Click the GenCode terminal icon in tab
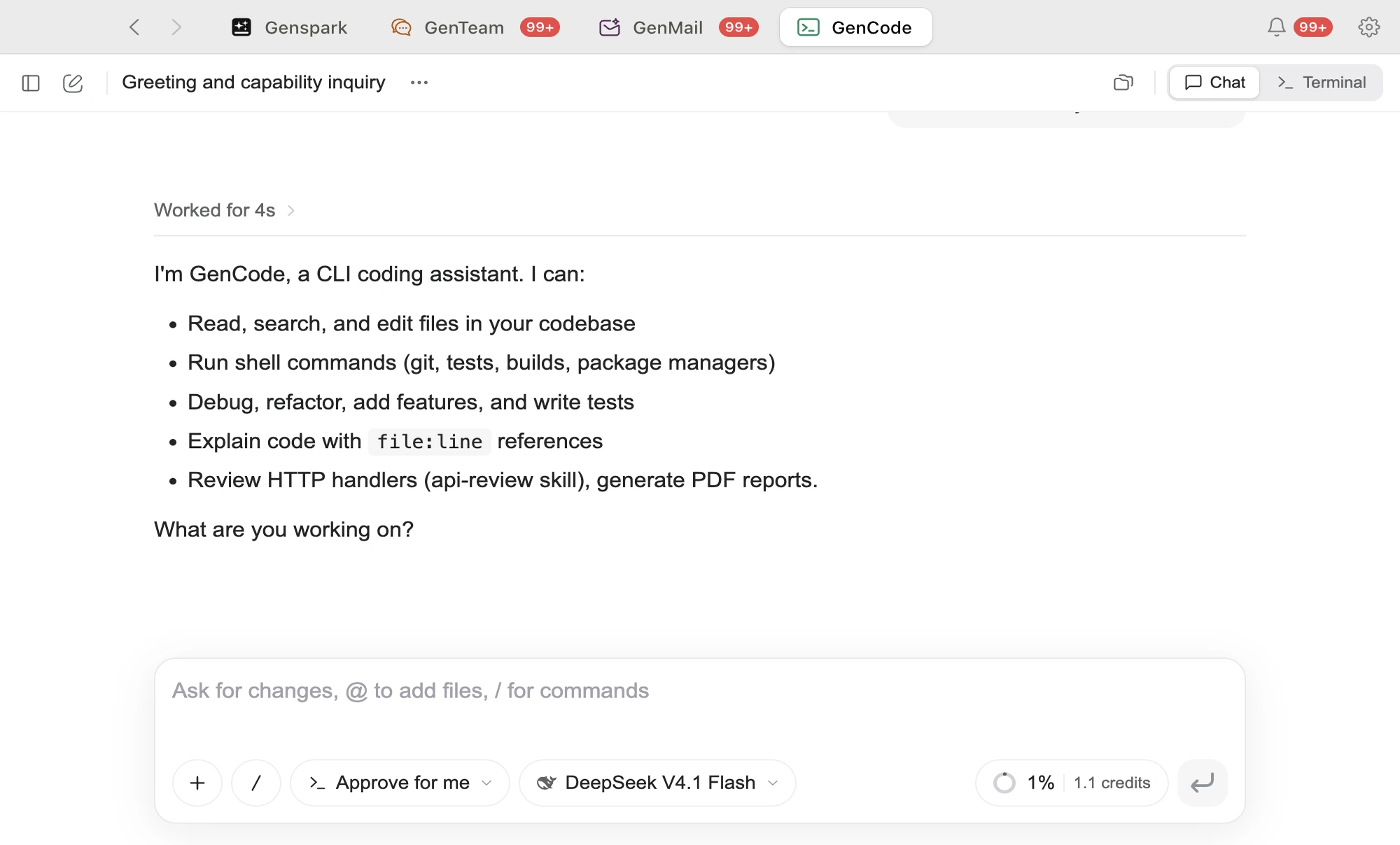The image size is (1400, 845). (808, 27)
